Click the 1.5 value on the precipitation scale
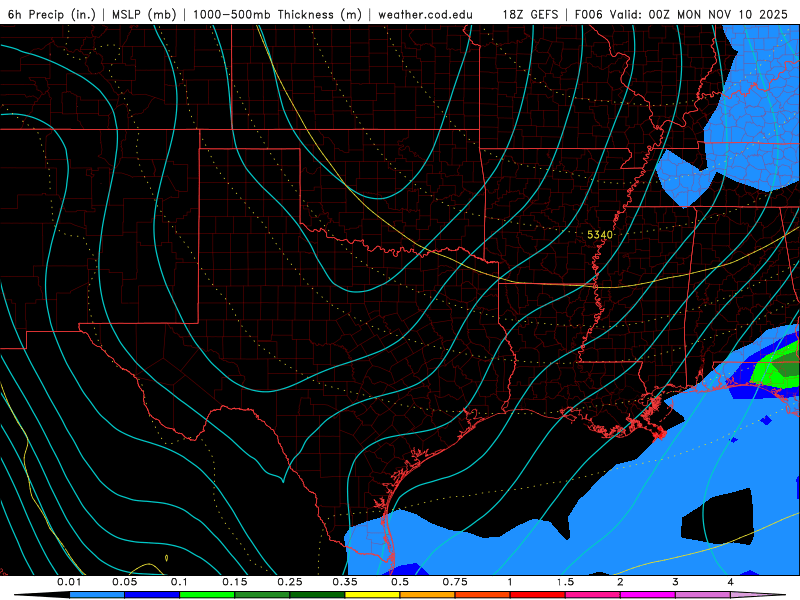Viewport: 800px width, 600px height. coord(565,582)
